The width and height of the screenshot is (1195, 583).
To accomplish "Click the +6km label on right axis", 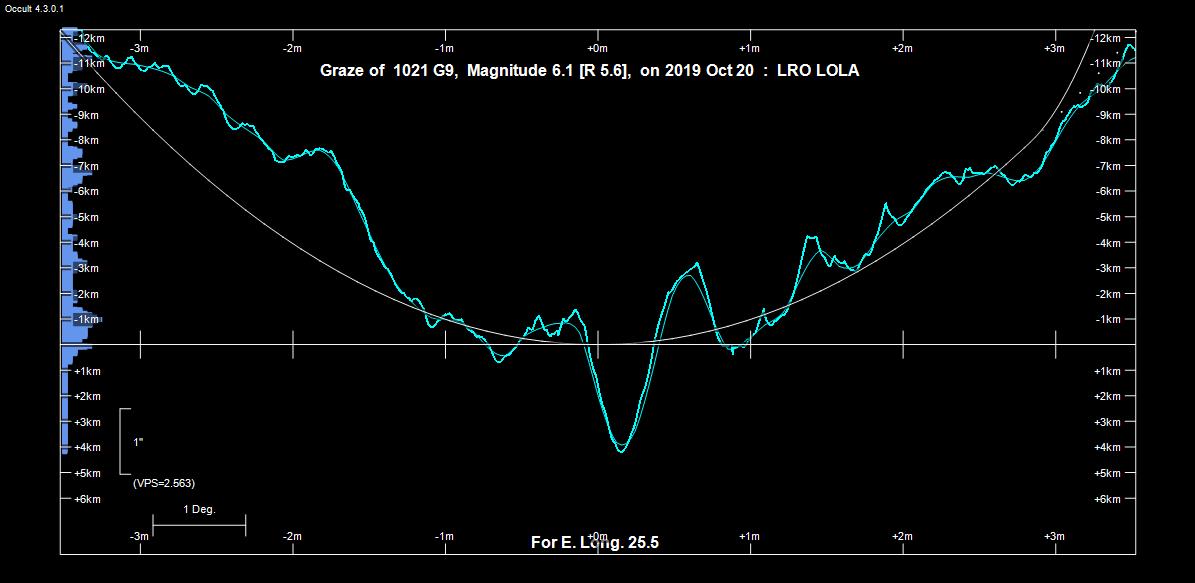I will coord(1108,498).
